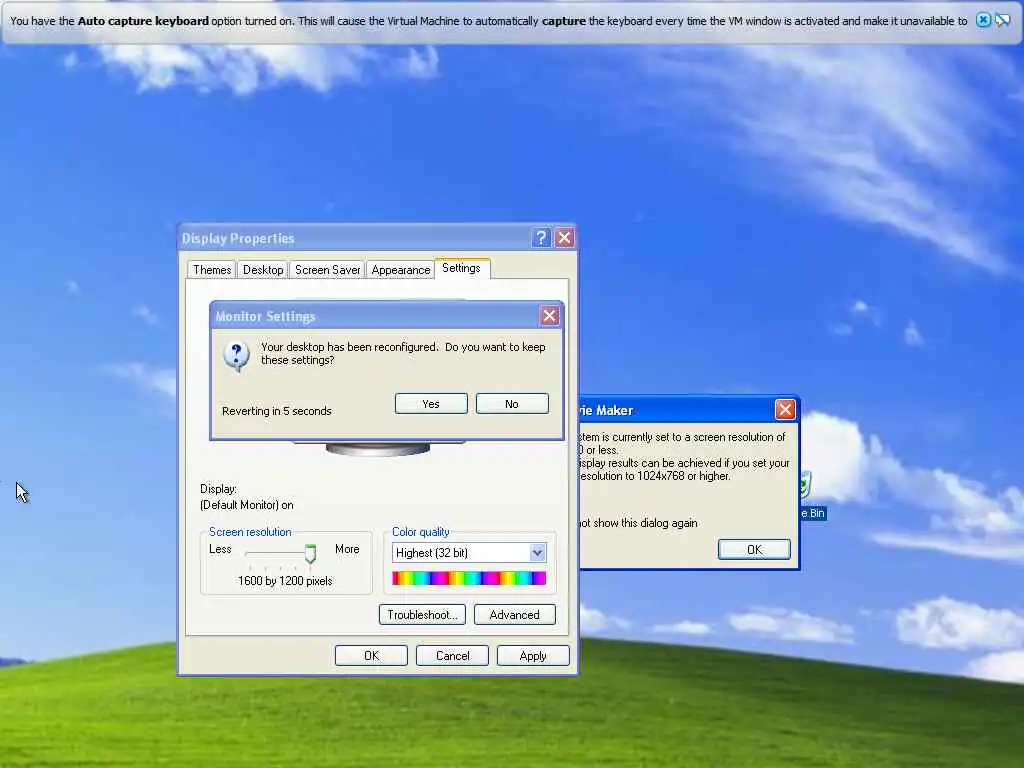Screen dimensions: 1024x768
Task: Click No in Monitor Settings dialog
Action: (x=512, y=404)
